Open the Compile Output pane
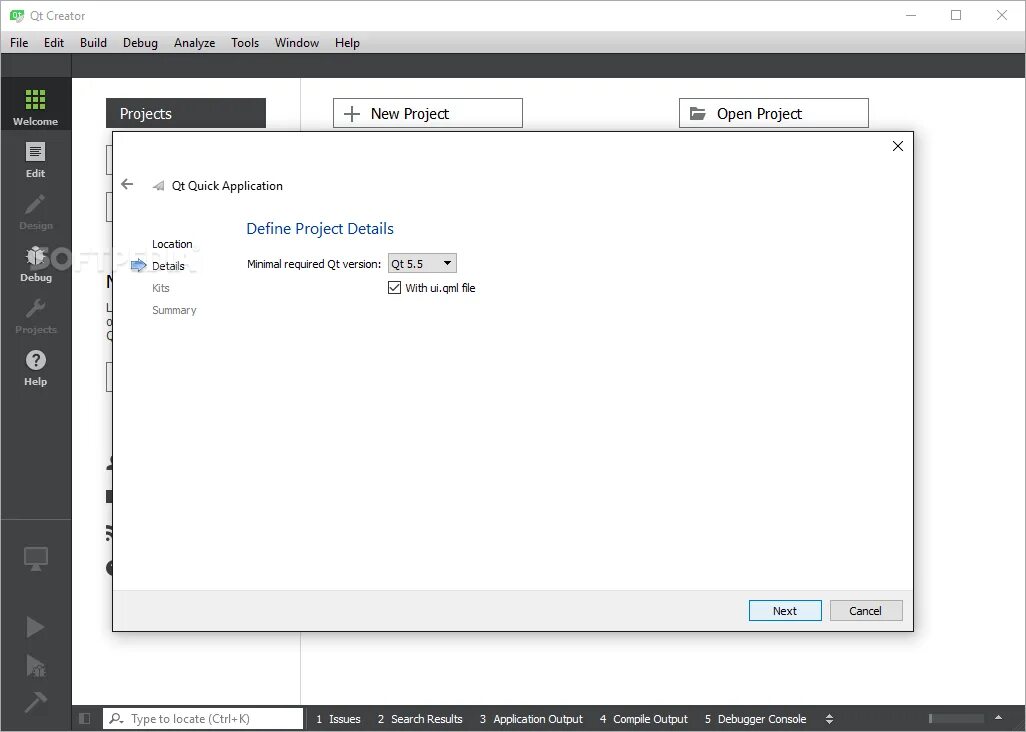The width and height of the screenshot is (1026, 732). pyautogui.click(x=644, y=718)
